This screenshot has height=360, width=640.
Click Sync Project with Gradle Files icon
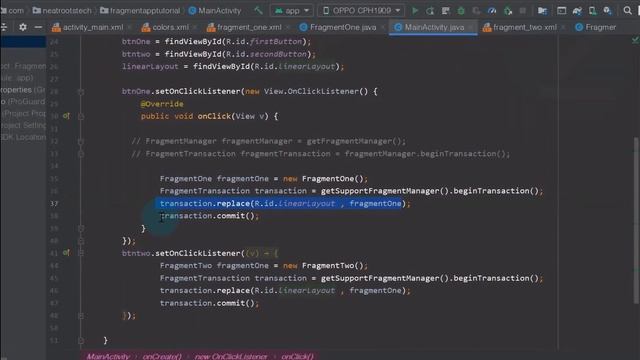point(577,11)
